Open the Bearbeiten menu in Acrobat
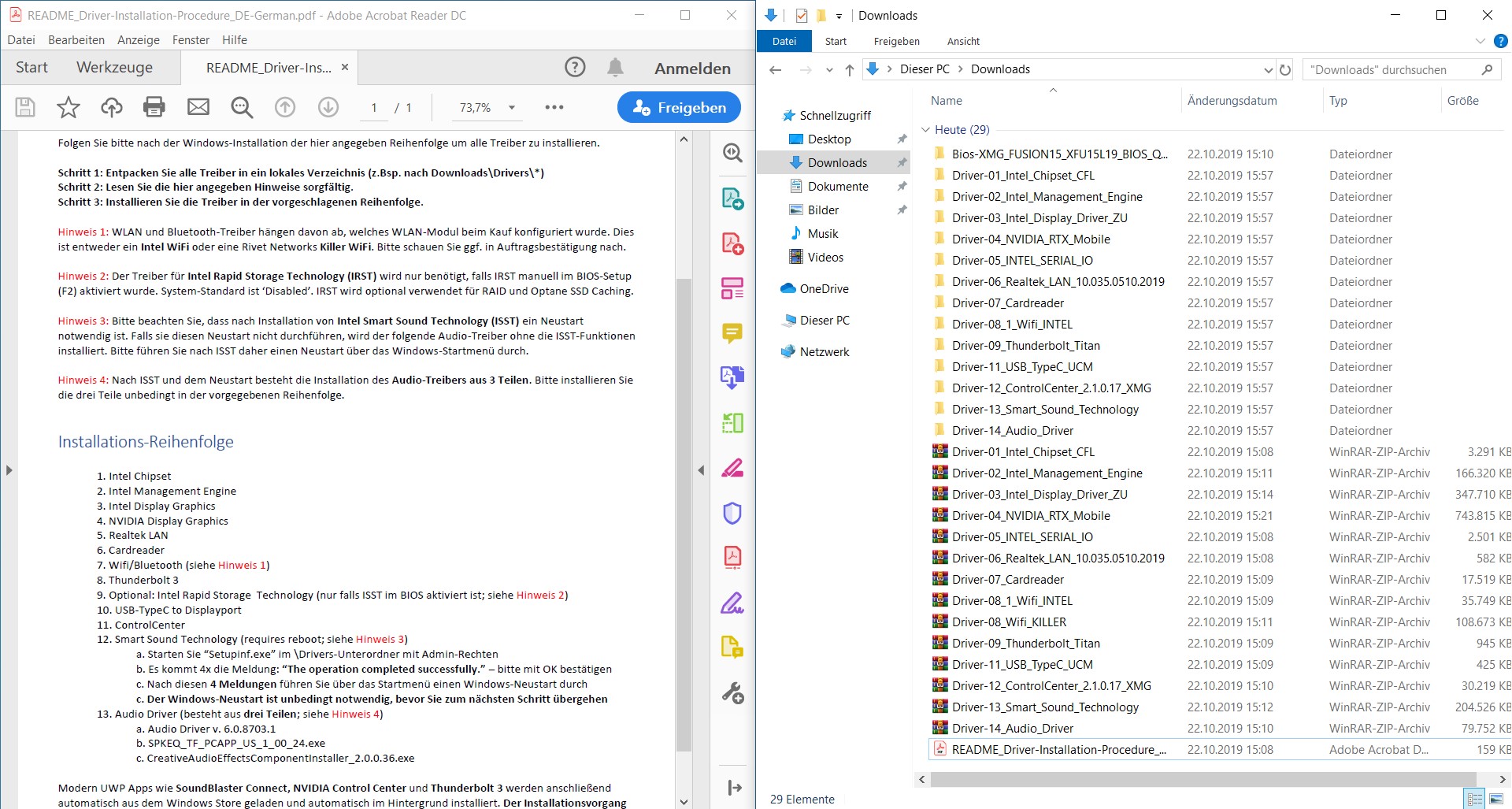Screen dimensions: 1512x809 tap(76, 39)
